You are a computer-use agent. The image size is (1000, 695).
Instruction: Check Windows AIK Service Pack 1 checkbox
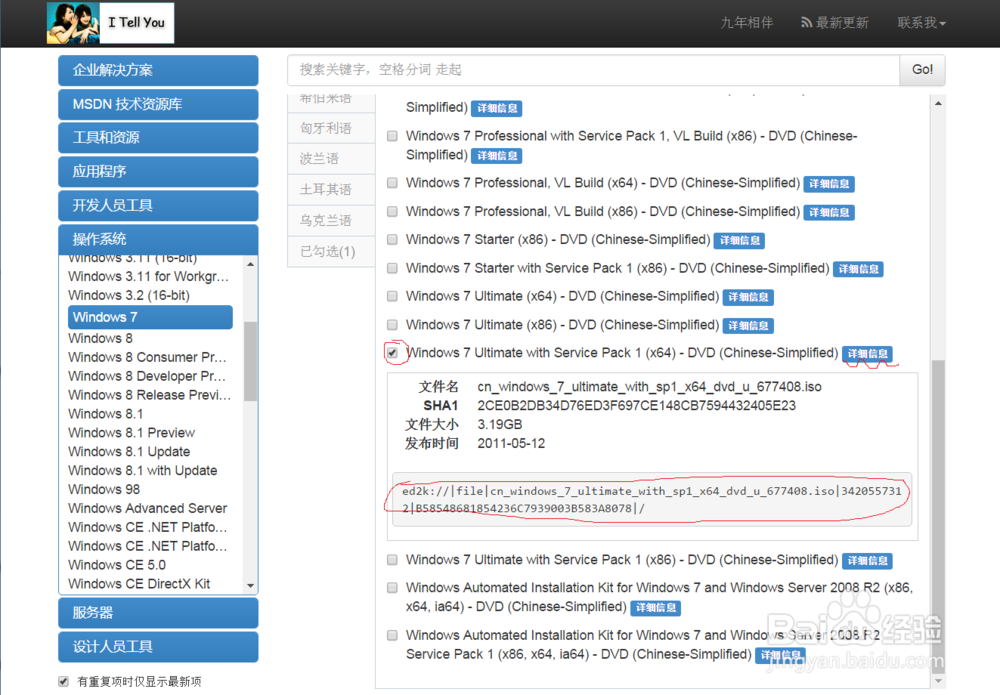[x=392, y=635]
